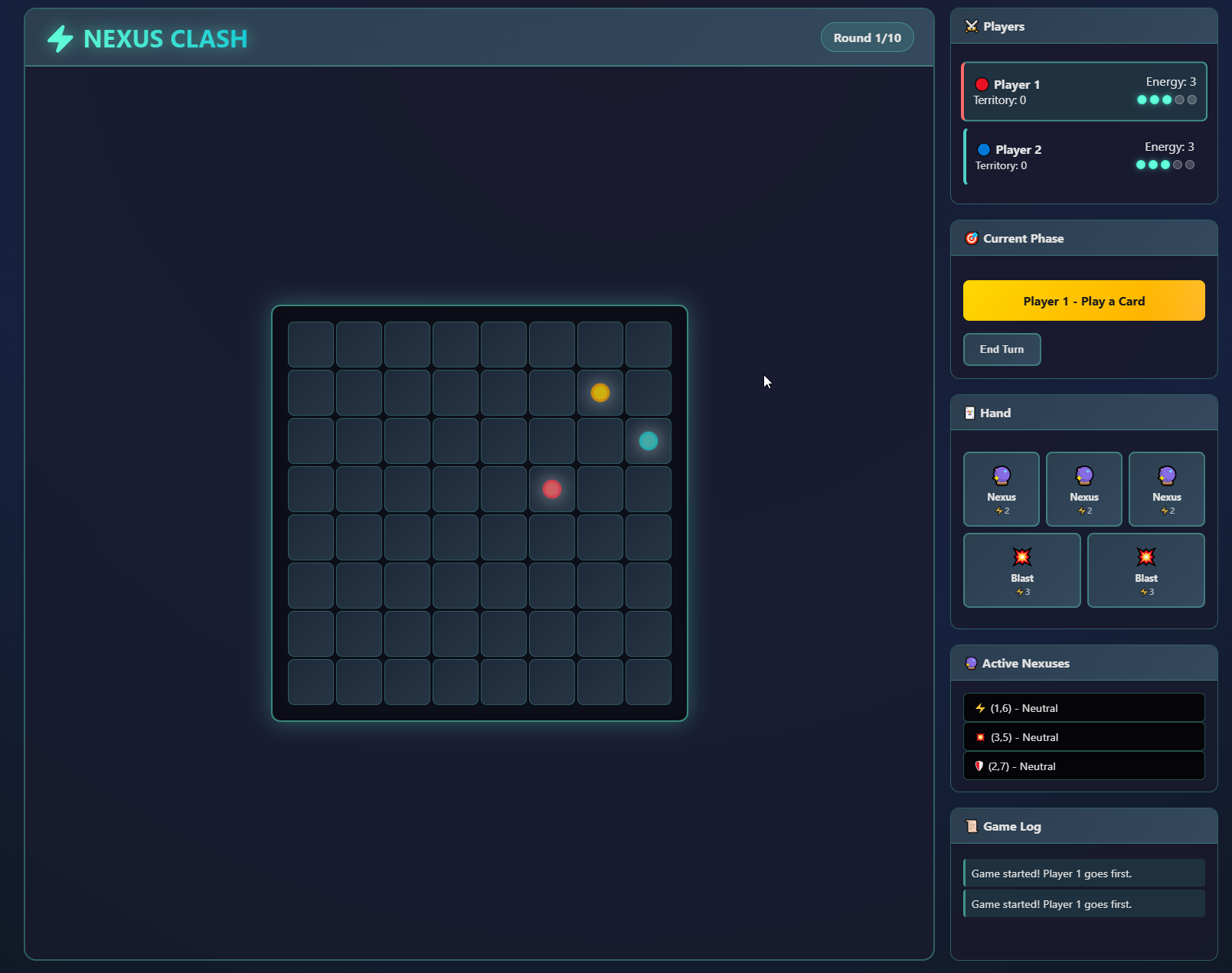1232x973 pixels.
Task: Click the Round 1/10 badge
Action: click(x=868, y=38)
